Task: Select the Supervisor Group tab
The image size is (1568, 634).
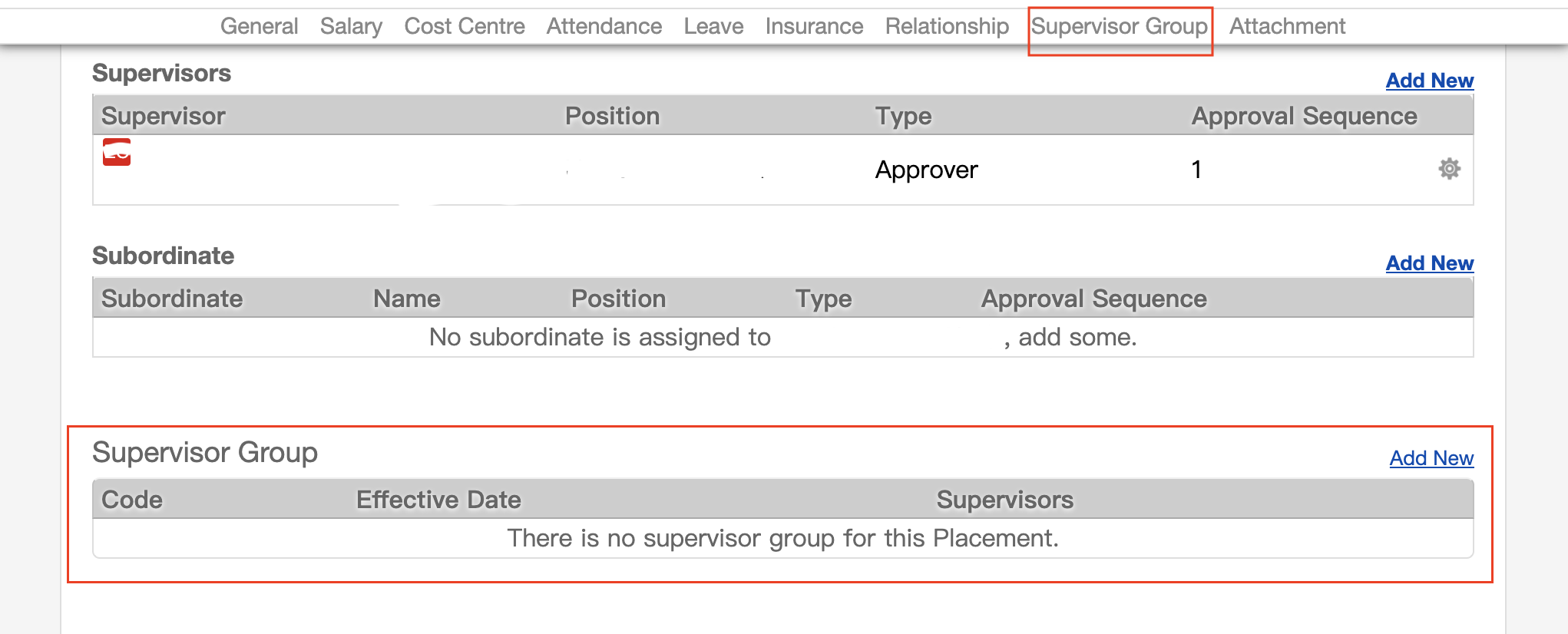Action: click(1120, 26)
